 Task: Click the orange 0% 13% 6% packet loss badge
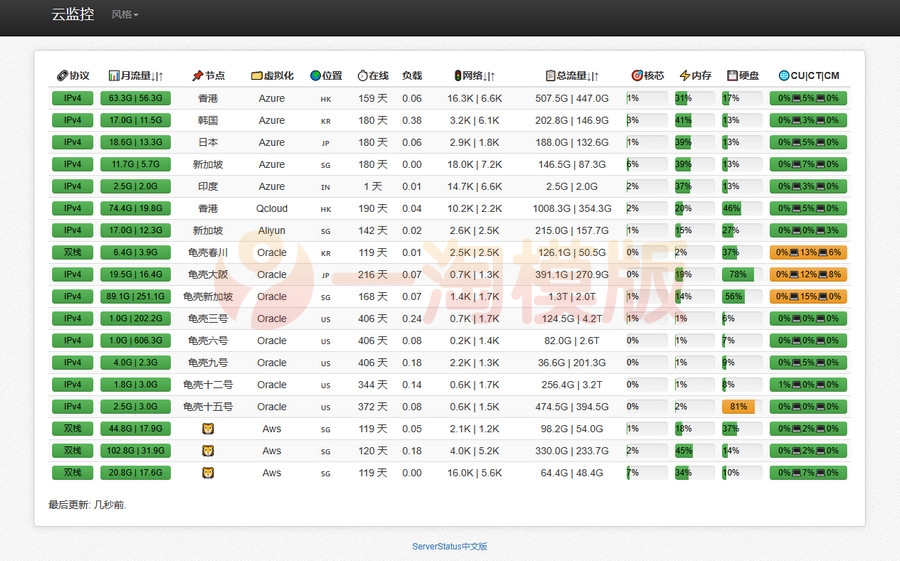coord(808,252)
